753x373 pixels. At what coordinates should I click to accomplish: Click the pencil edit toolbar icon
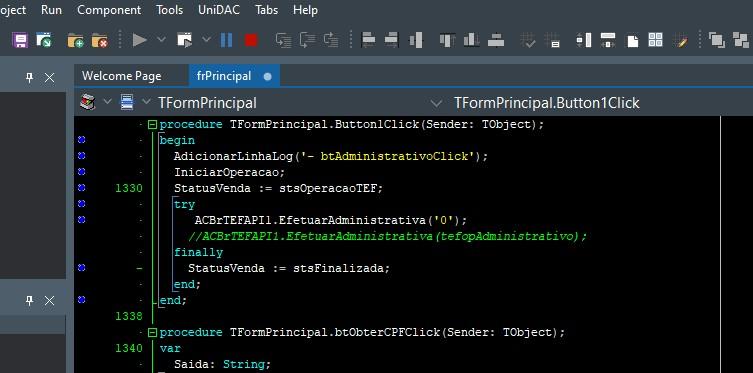680,41
